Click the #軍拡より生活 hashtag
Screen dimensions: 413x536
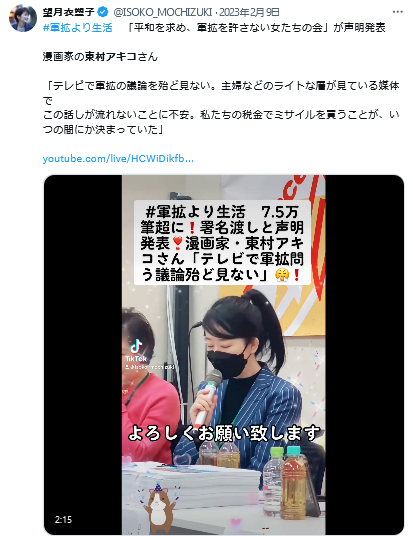(78, 28)
